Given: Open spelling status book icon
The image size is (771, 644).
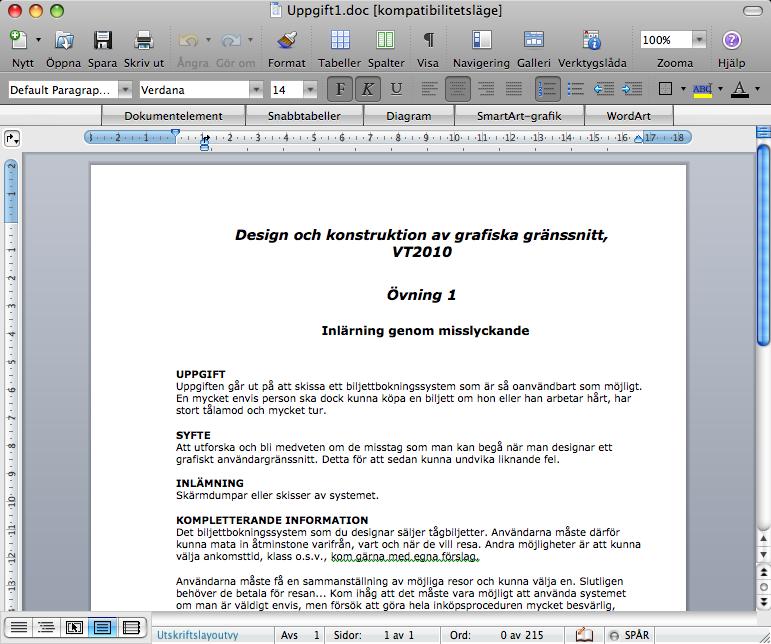Looking at the screenshot, I should click(584, 635).
